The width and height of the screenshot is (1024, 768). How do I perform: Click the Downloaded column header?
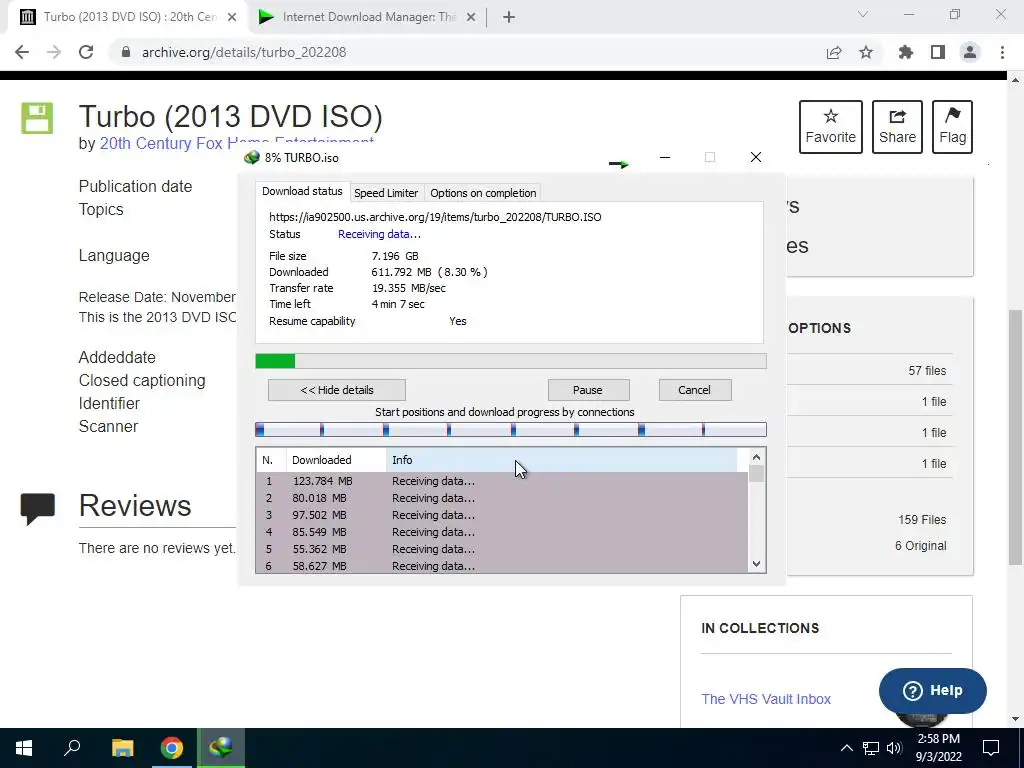336,460
